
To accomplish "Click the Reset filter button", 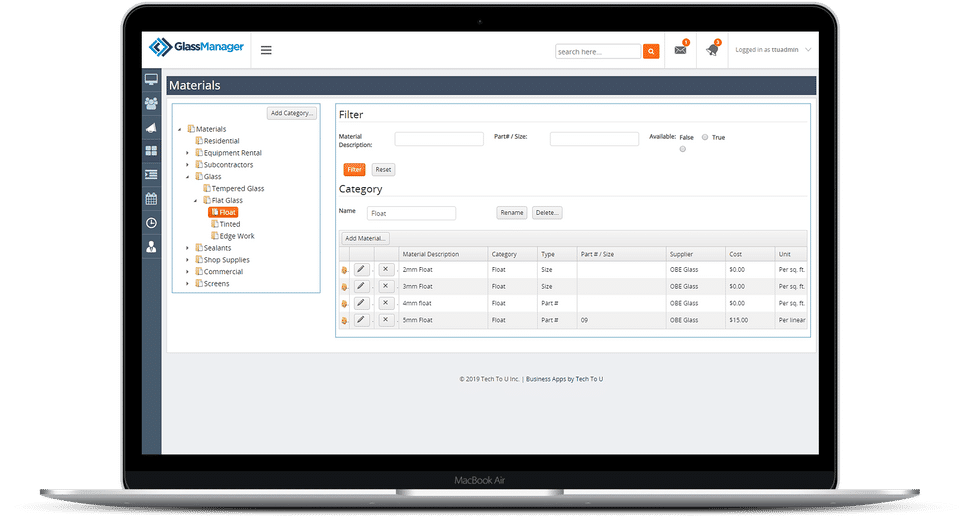I will click(x=383, y=170).
